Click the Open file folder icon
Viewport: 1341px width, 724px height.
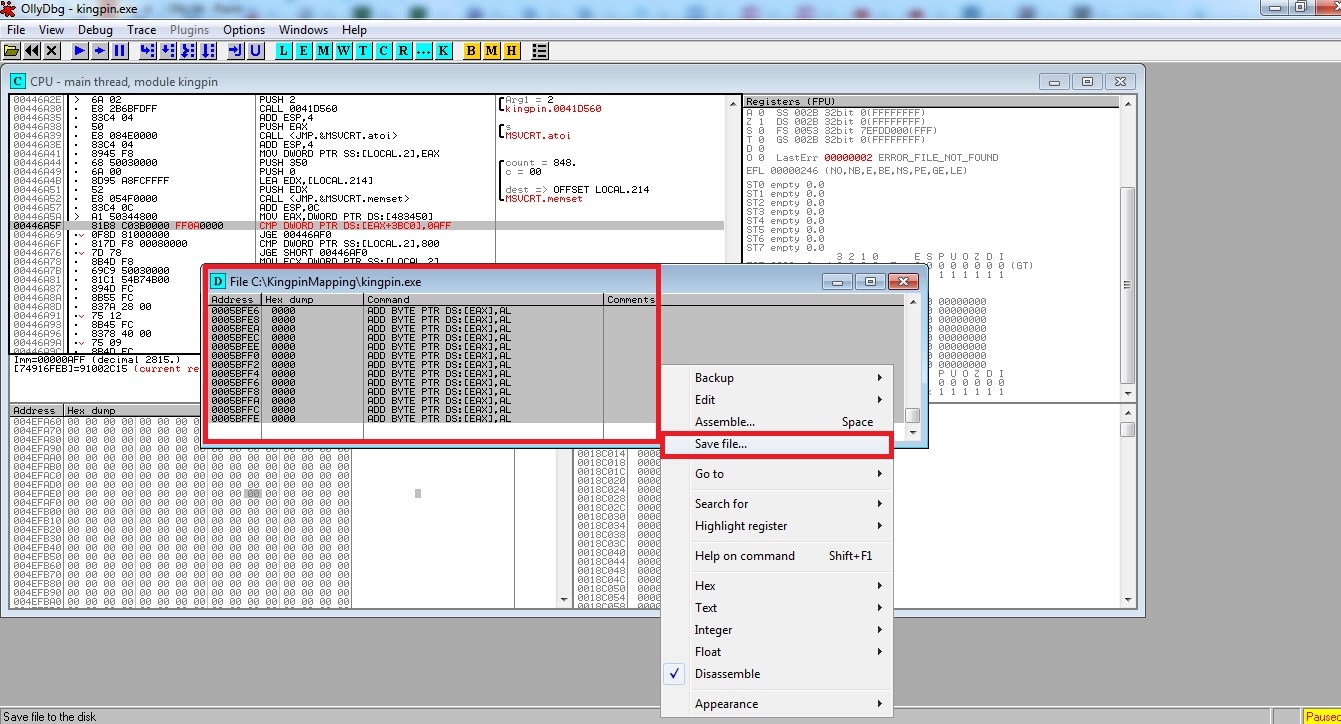[x=12, y=50]
